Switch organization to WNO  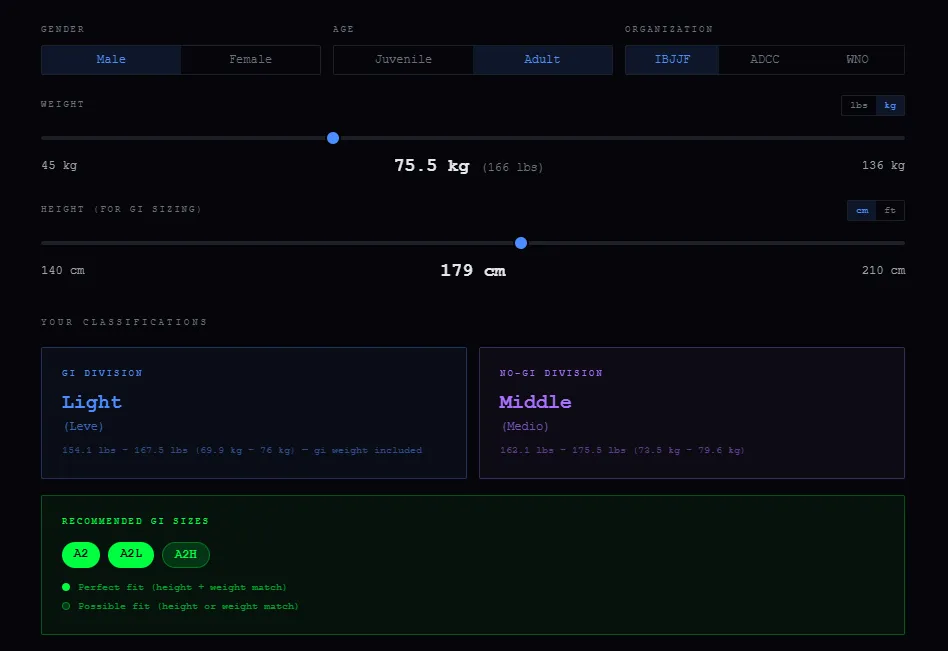tap(857, 60)
